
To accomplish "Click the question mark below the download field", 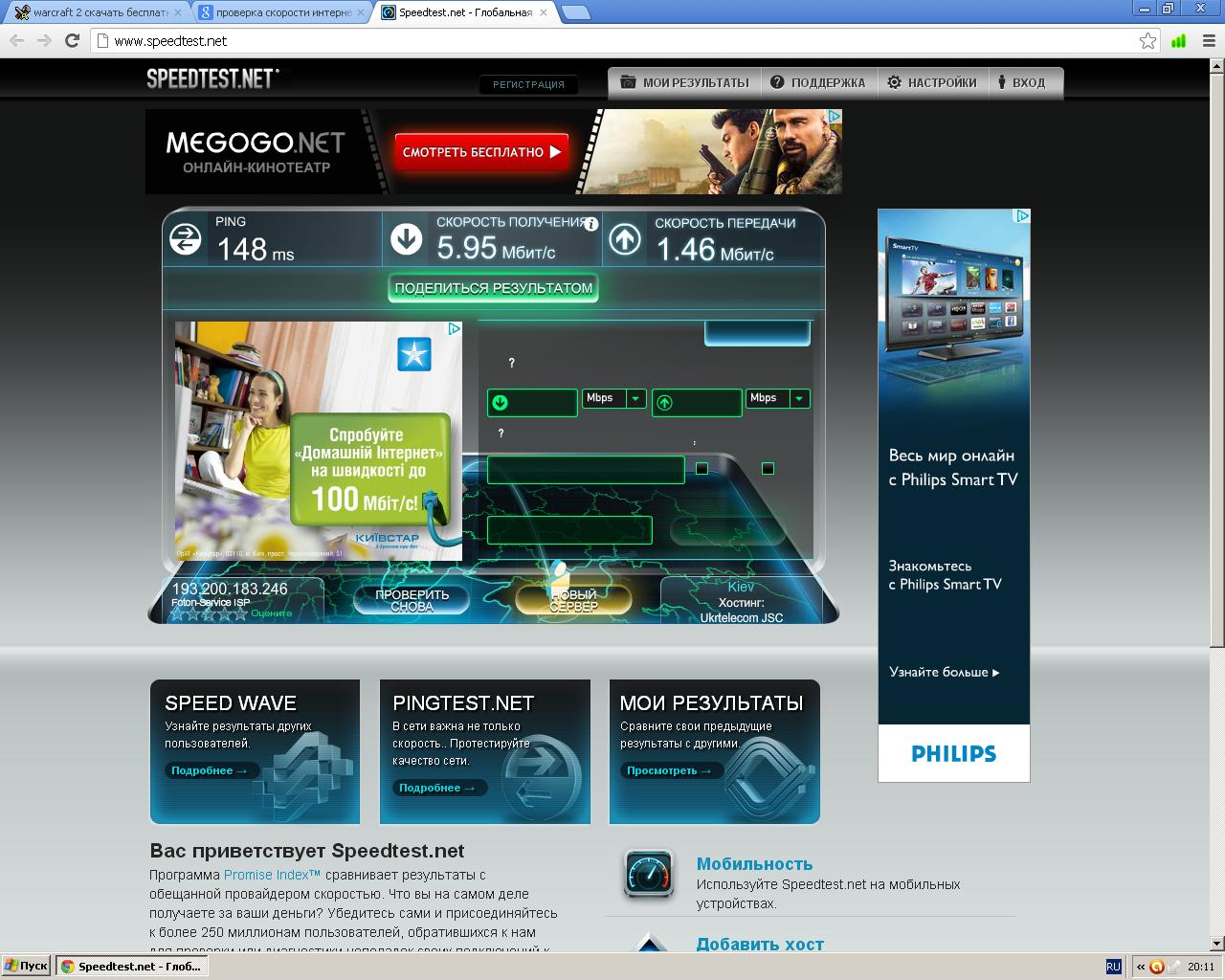I will [501, 434].
